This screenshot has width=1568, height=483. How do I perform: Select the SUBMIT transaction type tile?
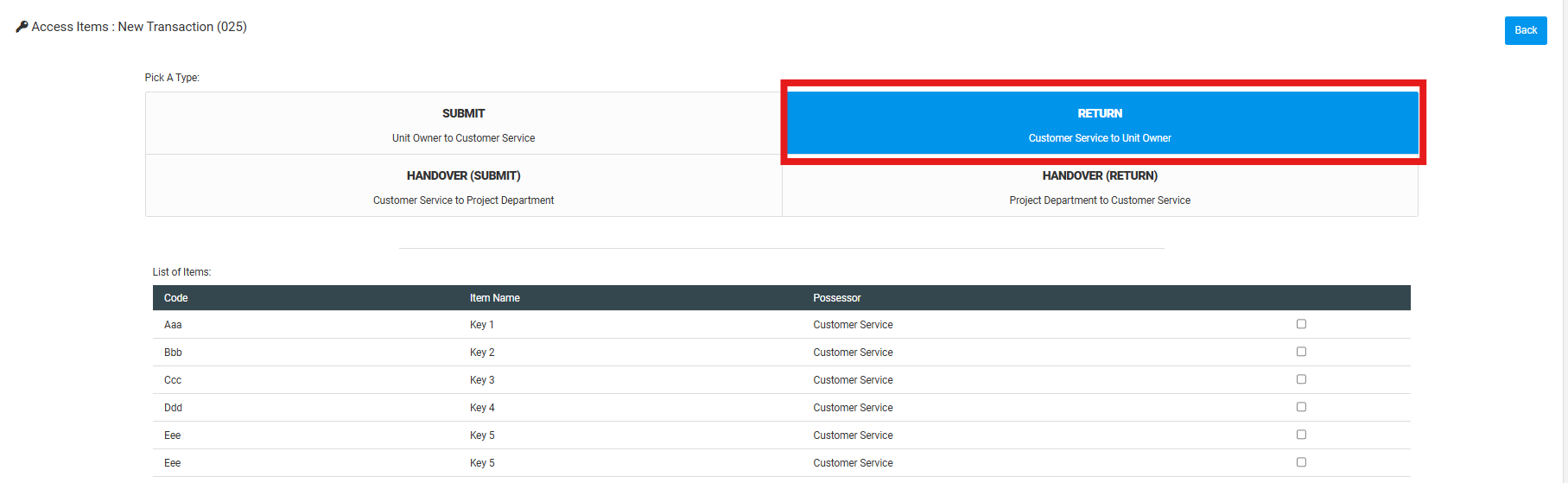[x=464, y=124]
